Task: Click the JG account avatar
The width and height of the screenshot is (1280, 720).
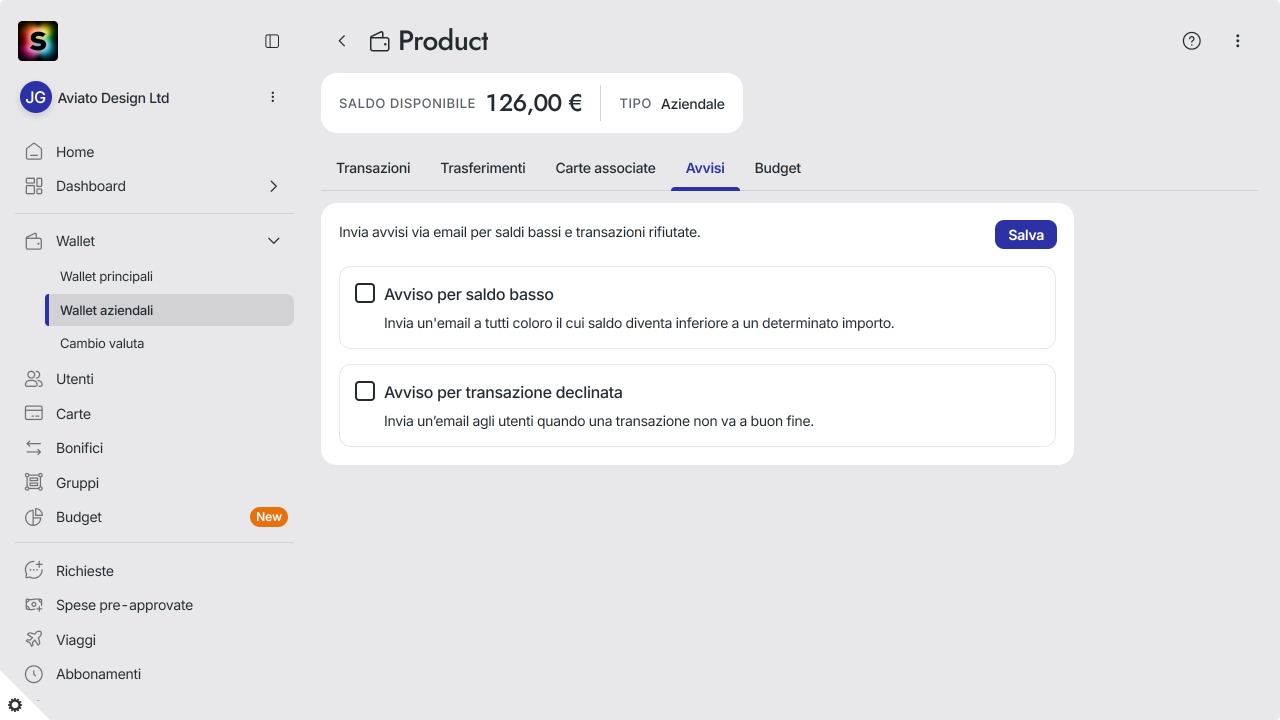Action: tap(36, 97)
